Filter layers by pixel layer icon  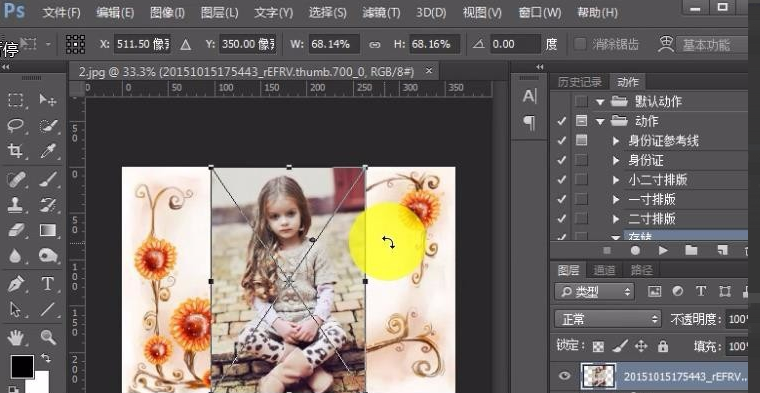(654, 291)
